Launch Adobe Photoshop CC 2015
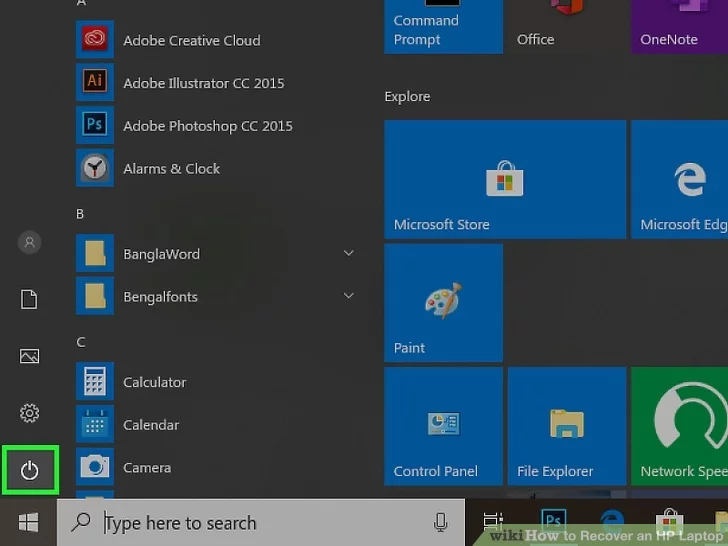This screenshot has width=728, height=546. (x=207, y=126)
